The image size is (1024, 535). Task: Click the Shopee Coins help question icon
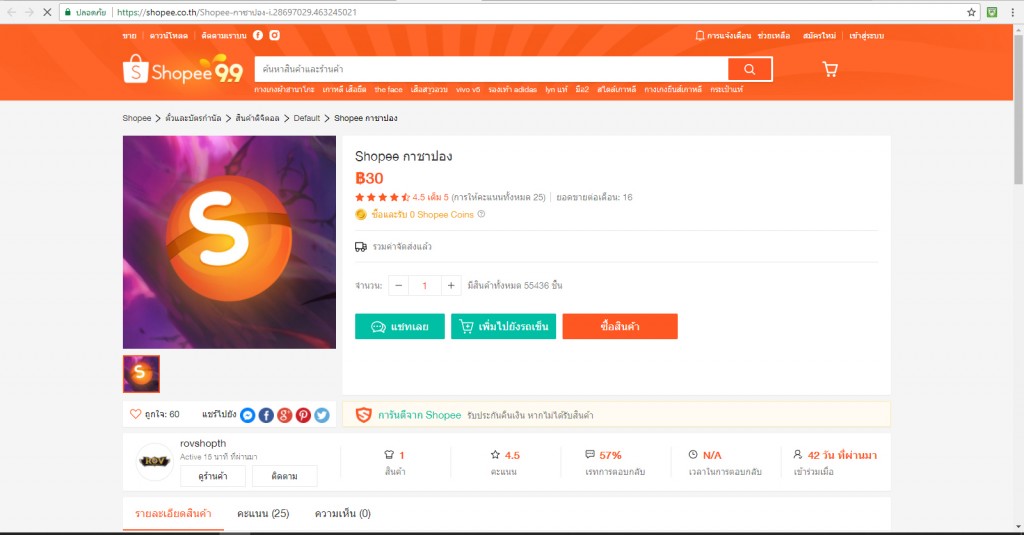(481, 214)
